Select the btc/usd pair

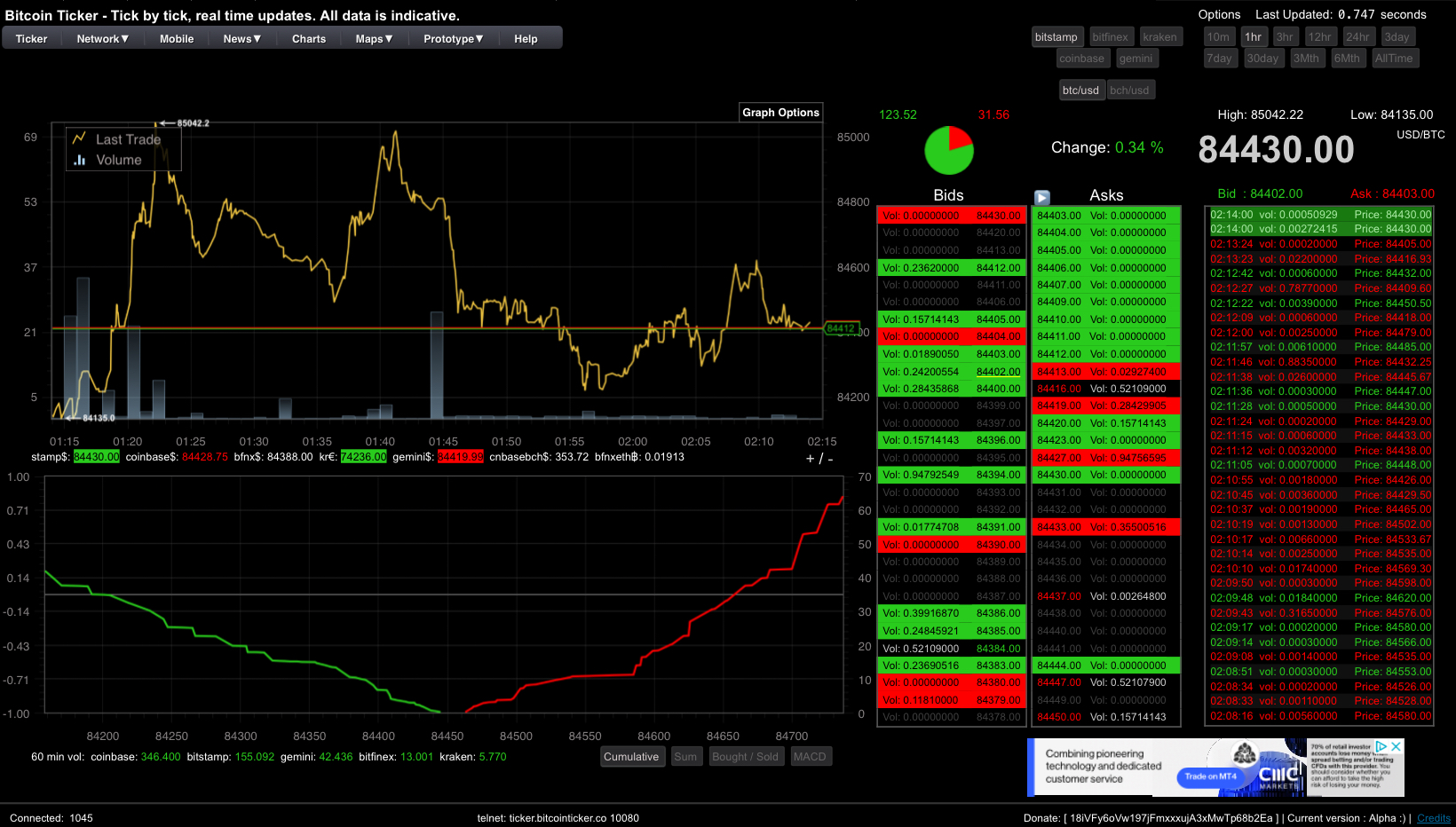pos(1080,91)
